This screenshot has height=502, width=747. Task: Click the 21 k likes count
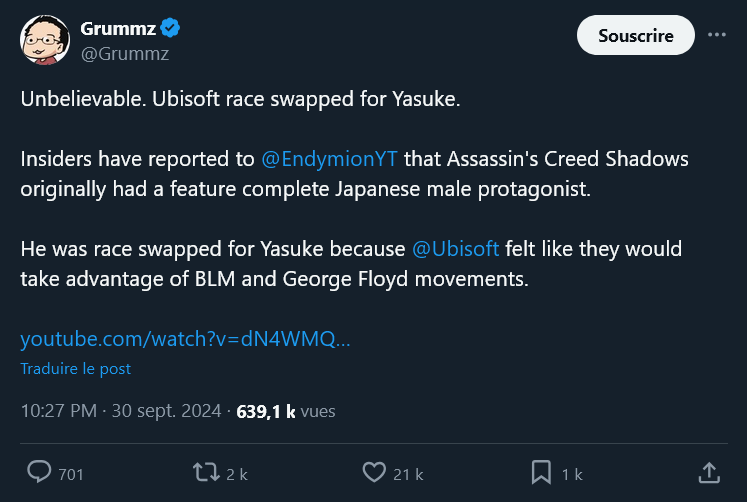[x=407, y=474]
